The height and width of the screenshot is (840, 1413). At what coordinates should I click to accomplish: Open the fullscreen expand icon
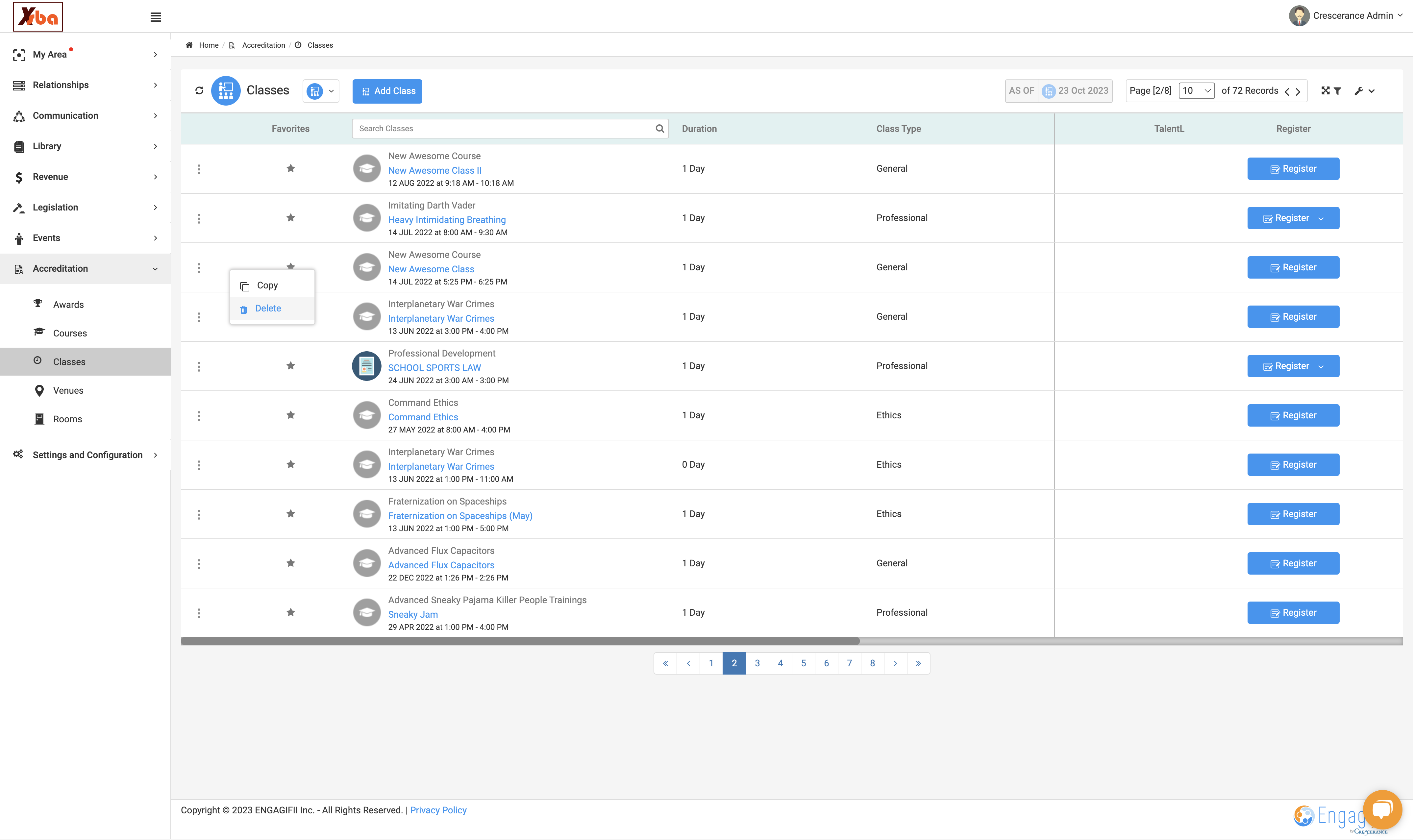[1325, 90]
